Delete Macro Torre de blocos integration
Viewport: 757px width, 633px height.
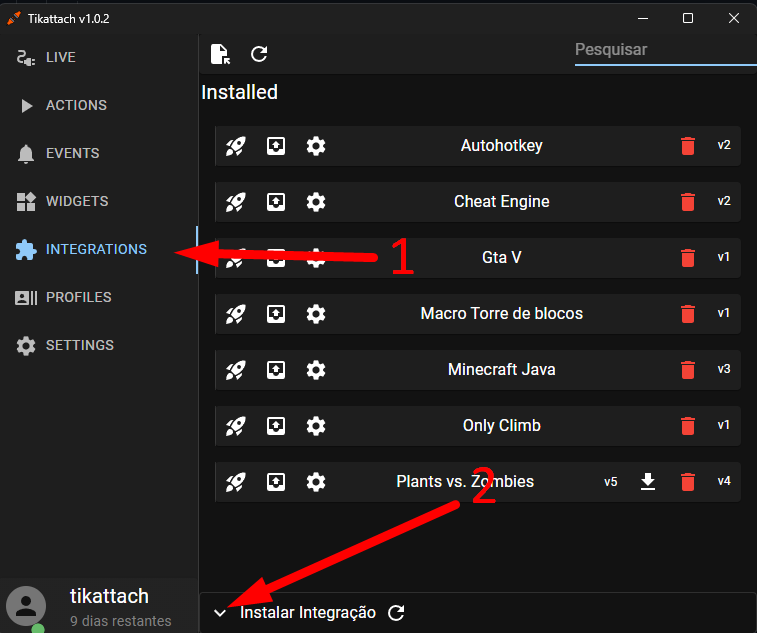click(687, 314)
